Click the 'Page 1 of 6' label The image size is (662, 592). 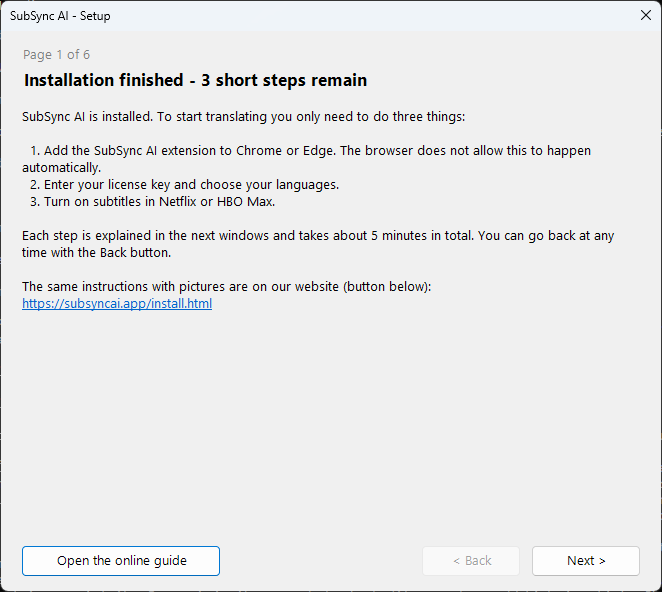point(56,54)
